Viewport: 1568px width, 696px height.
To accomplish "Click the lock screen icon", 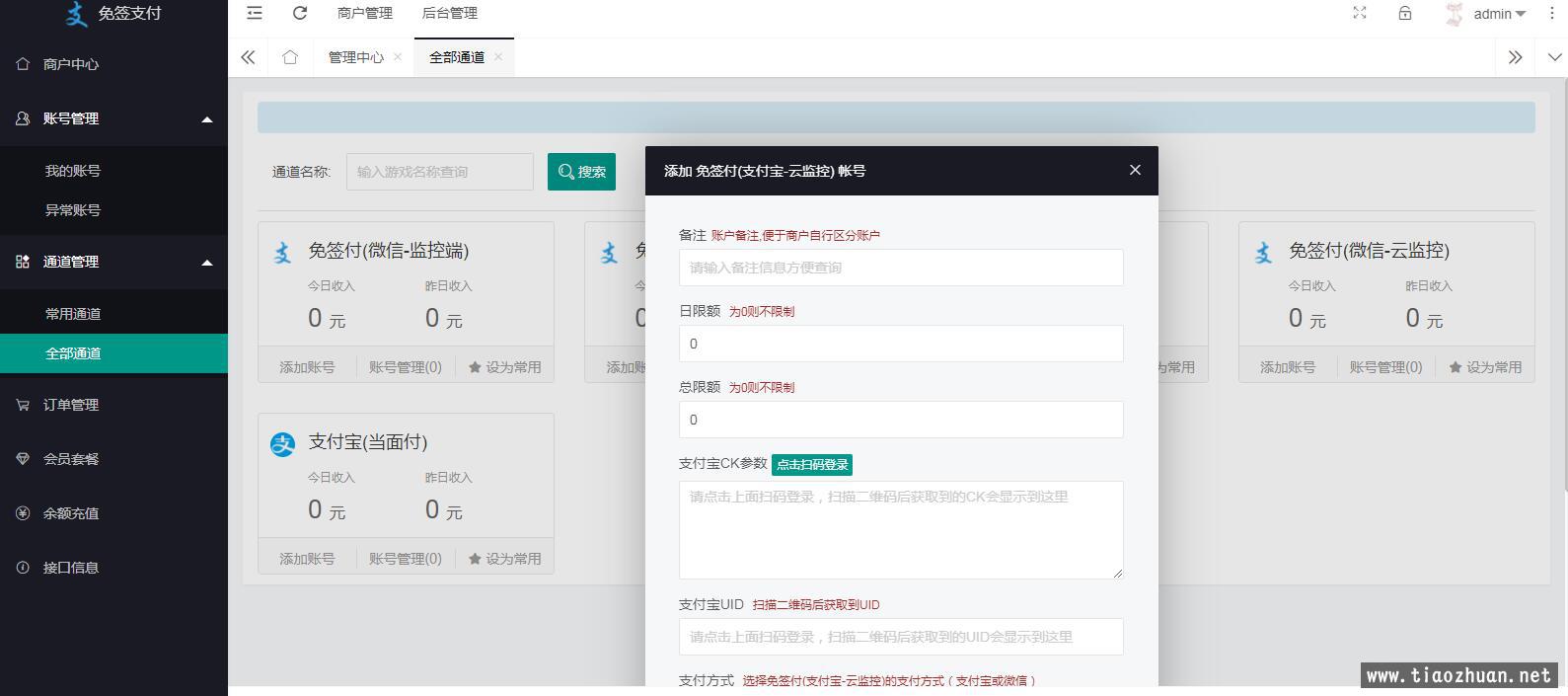I will [1404, 13].
